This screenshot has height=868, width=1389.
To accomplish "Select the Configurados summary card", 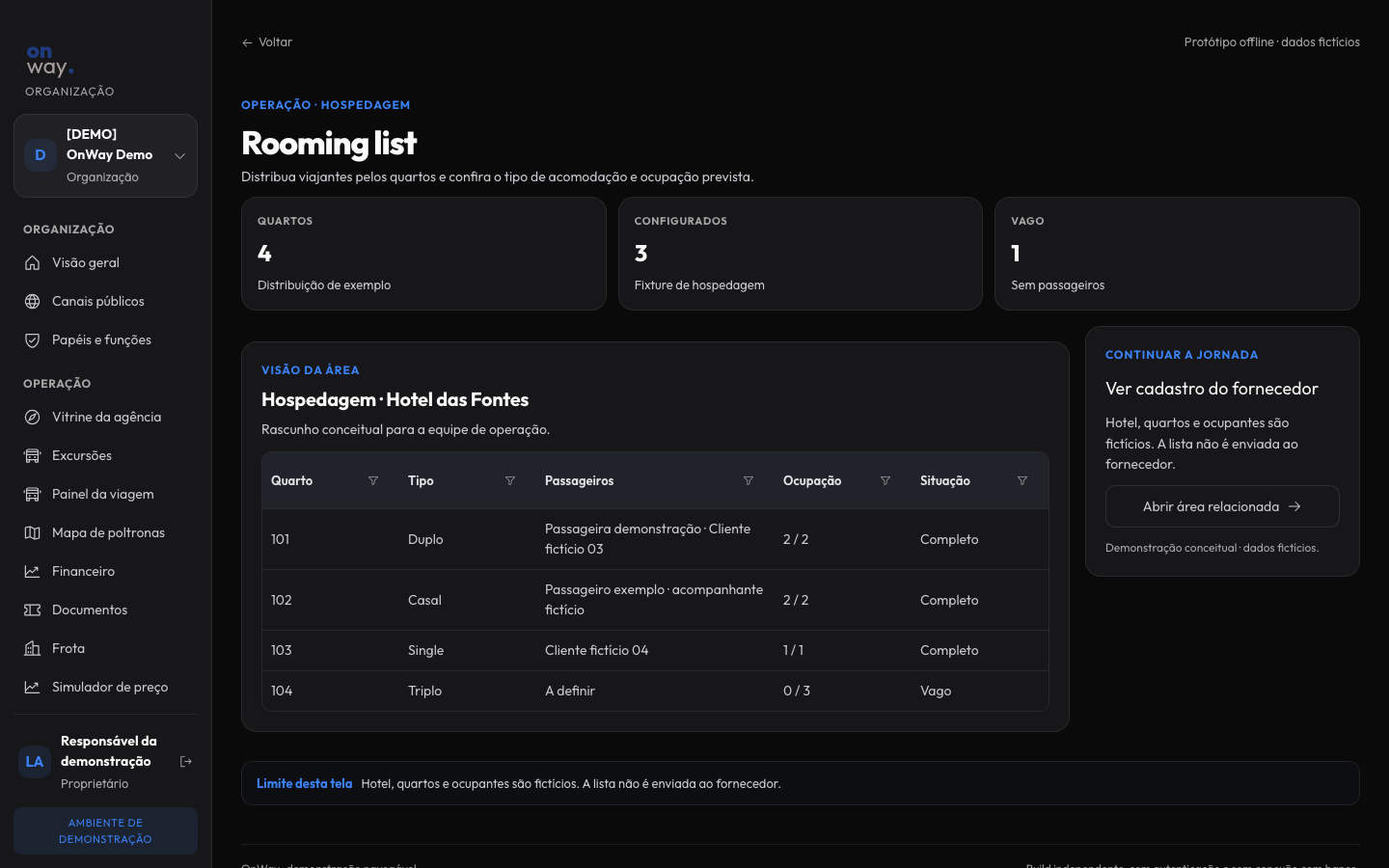I will (801, 254).
